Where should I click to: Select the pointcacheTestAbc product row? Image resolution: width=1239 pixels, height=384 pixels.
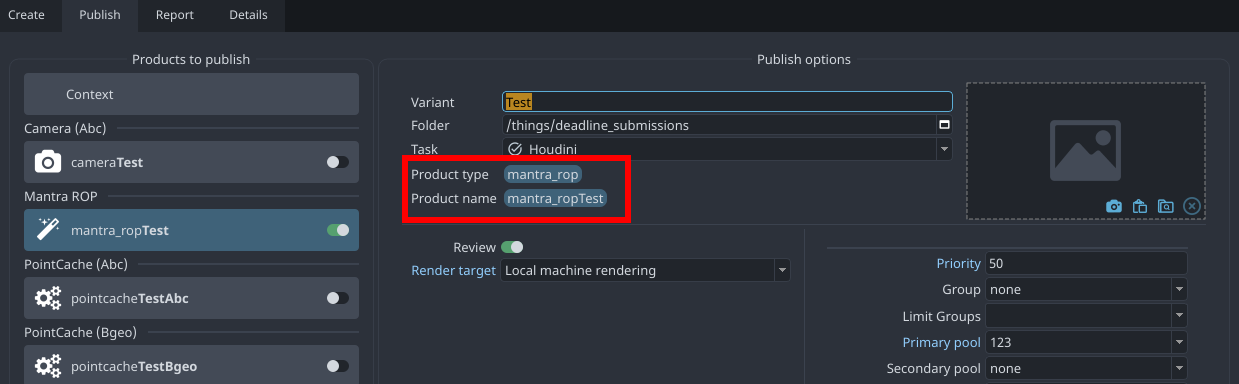(x=191, y=298)
